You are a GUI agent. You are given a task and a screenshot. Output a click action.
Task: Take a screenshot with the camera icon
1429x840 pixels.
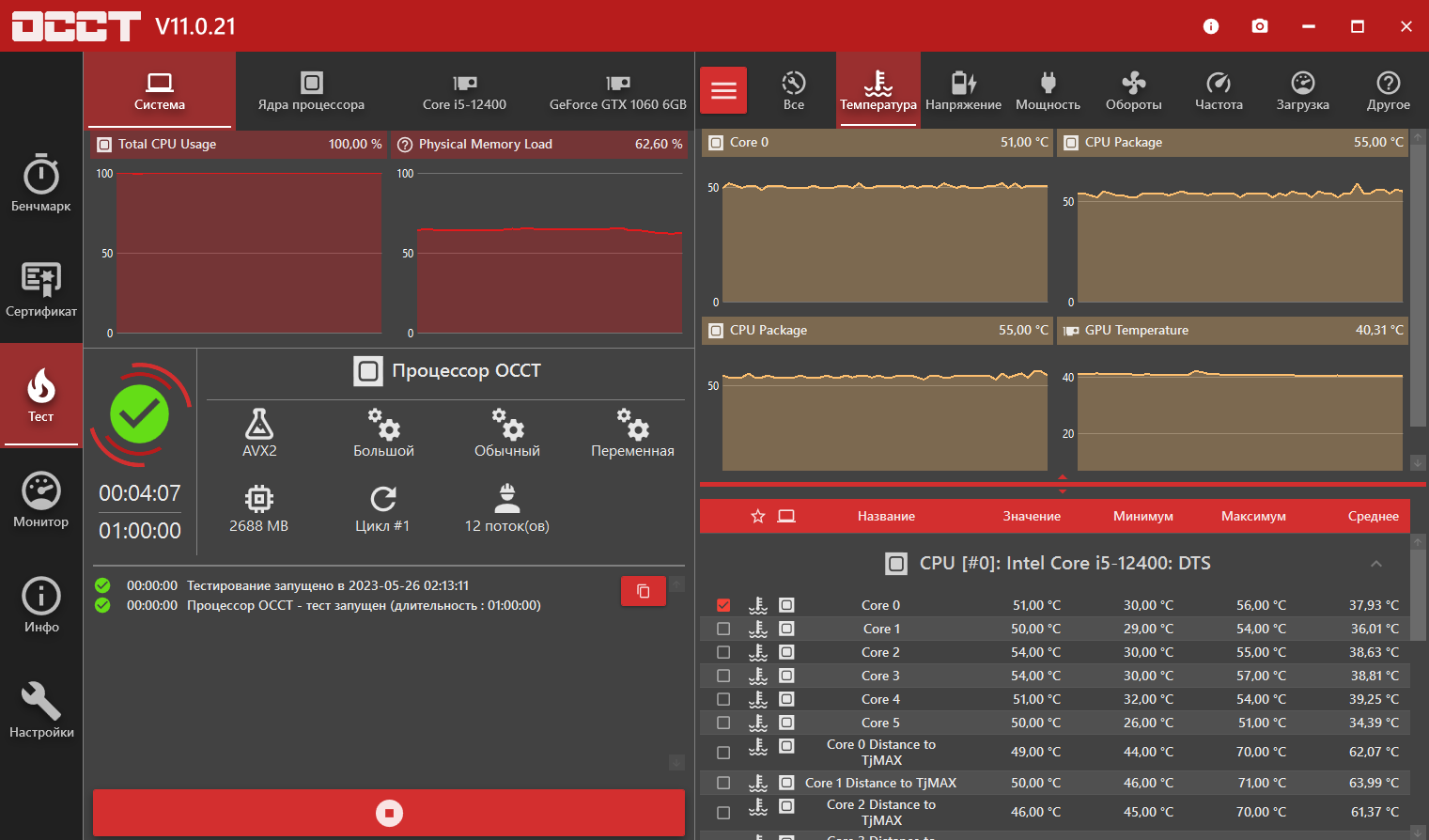coord(1260,26)
